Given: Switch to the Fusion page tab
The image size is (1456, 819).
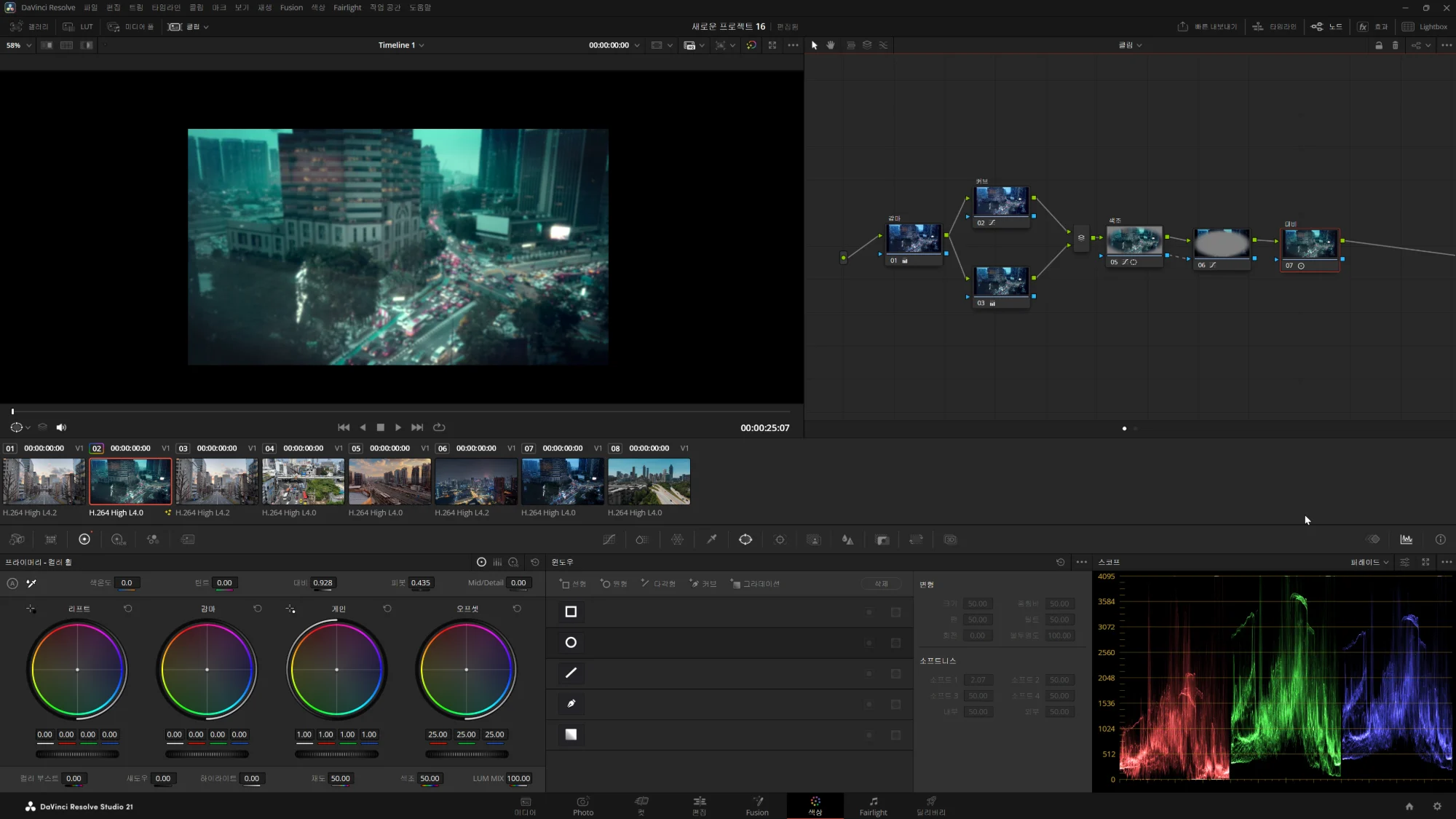Looking at the screenshot, I should point(757,806).
